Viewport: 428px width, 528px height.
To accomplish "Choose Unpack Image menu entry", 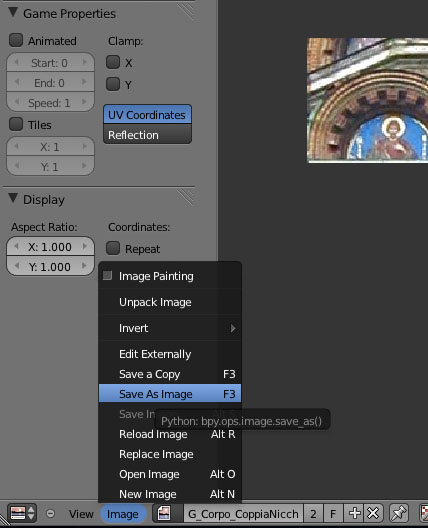I will coord(170,302).
